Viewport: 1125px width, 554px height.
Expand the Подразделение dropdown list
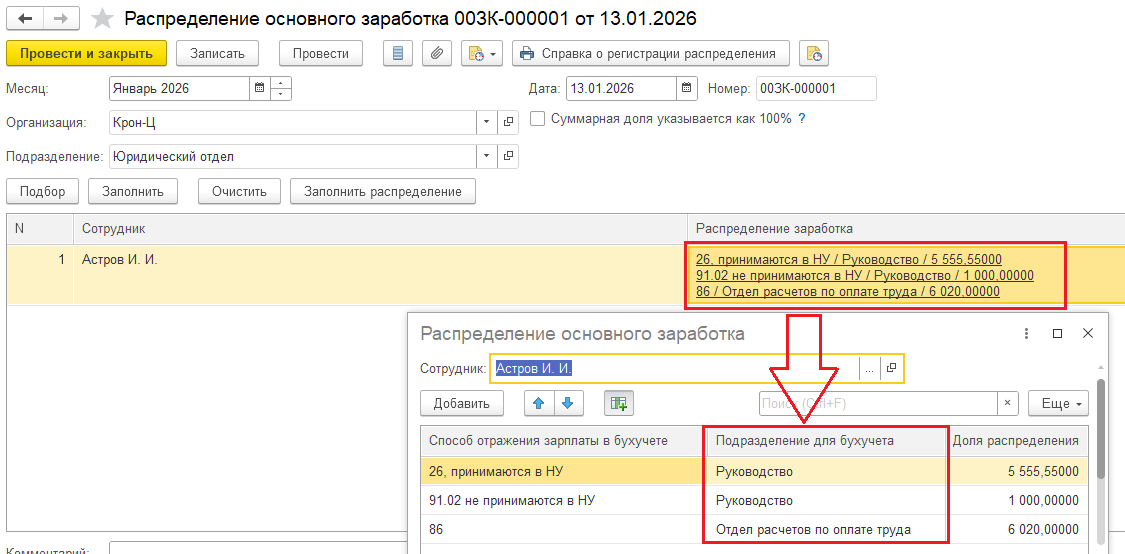tap(486, 156)
